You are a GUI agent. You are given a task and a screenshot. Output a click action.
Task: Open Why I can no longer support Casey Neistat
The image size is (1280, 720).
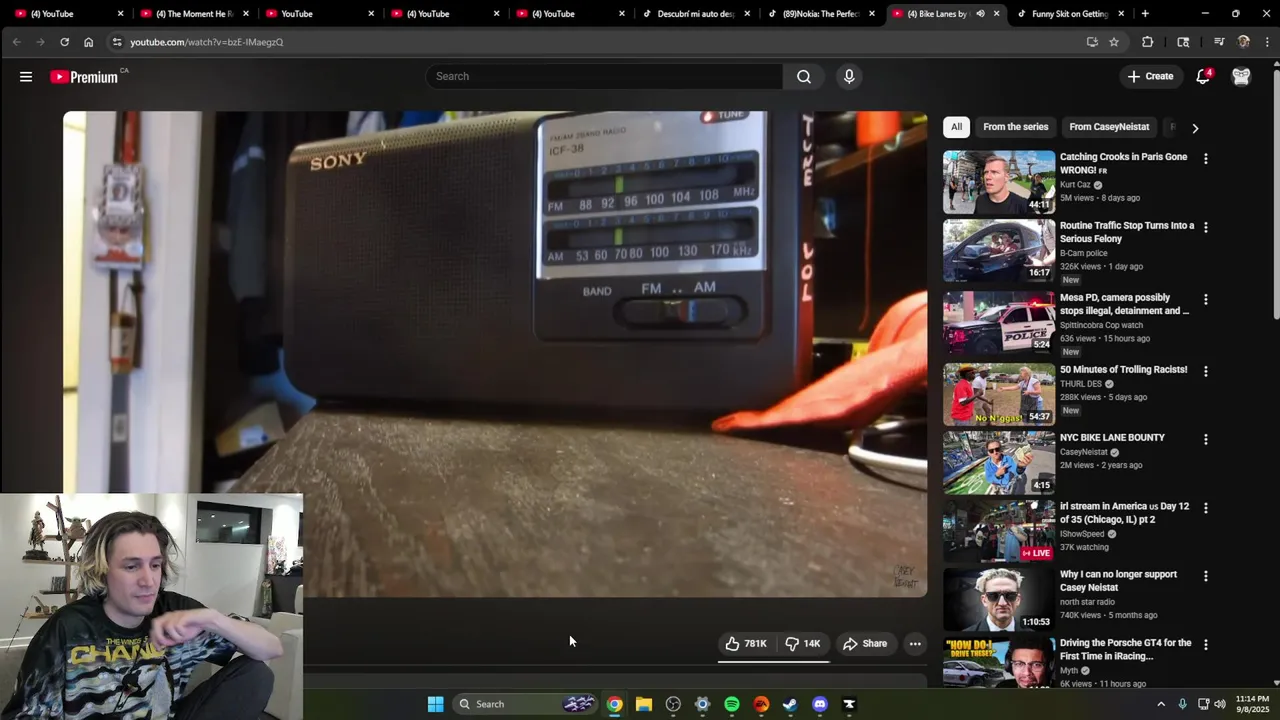[1118, 581]
